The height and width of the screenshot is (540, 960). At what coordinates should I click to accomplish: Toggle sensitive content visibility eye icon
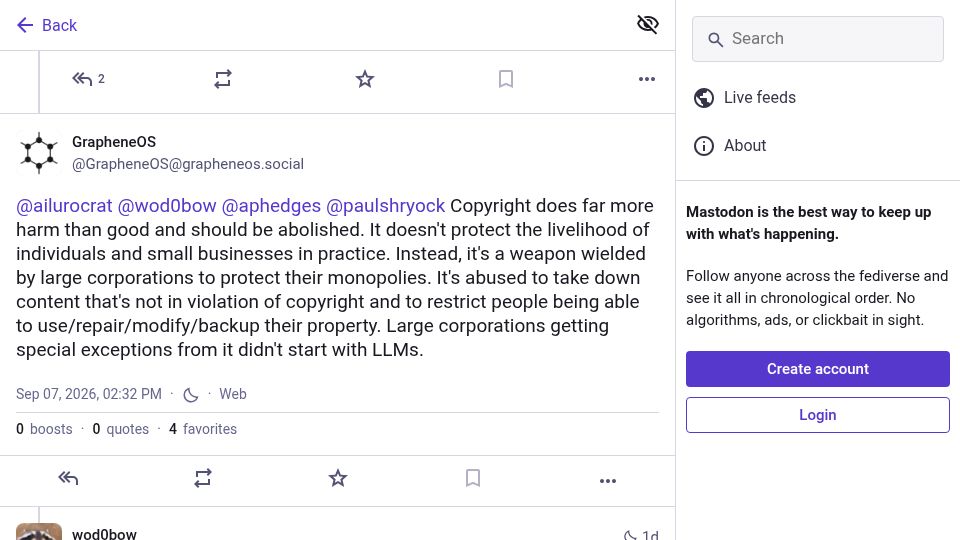tap(647, 24)
